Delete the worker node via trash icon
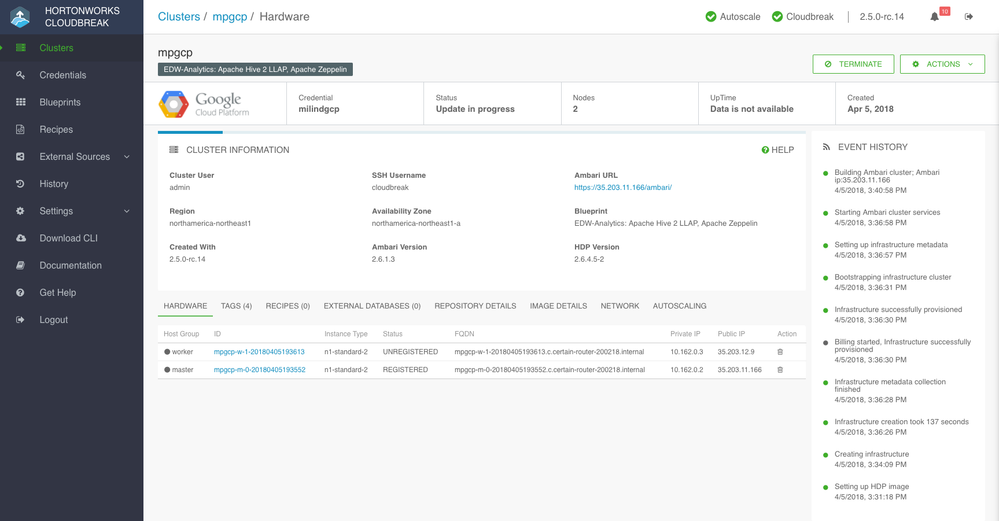This screenshot has width=999, height=521. 780,352
